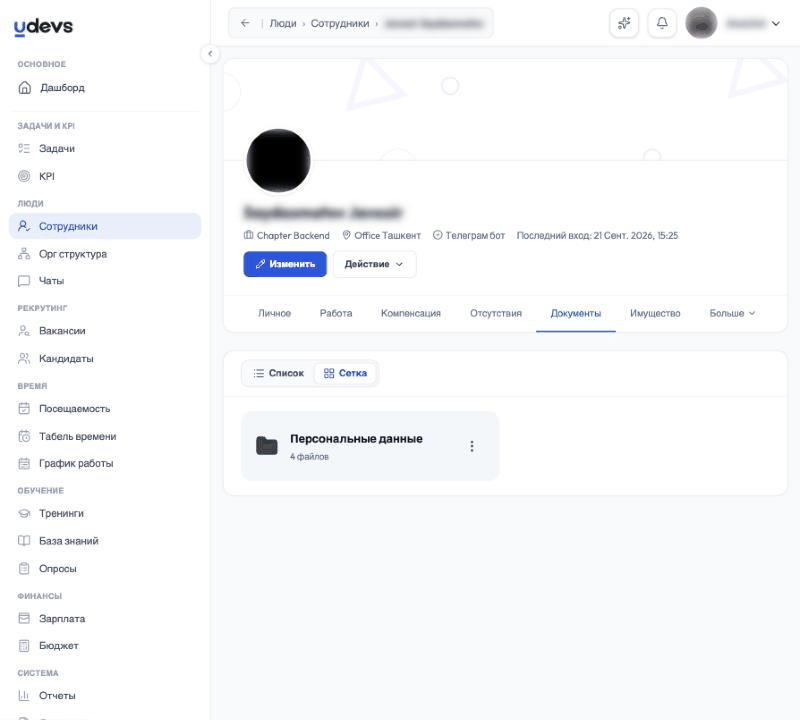Open База знаний
This screenshot has width=800, height=720.
105,541
